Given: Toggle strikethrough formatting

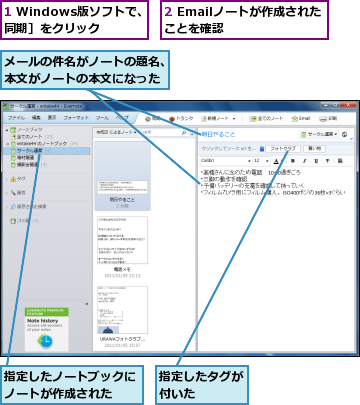Looking at the screenshot, I should pos(328,161).
